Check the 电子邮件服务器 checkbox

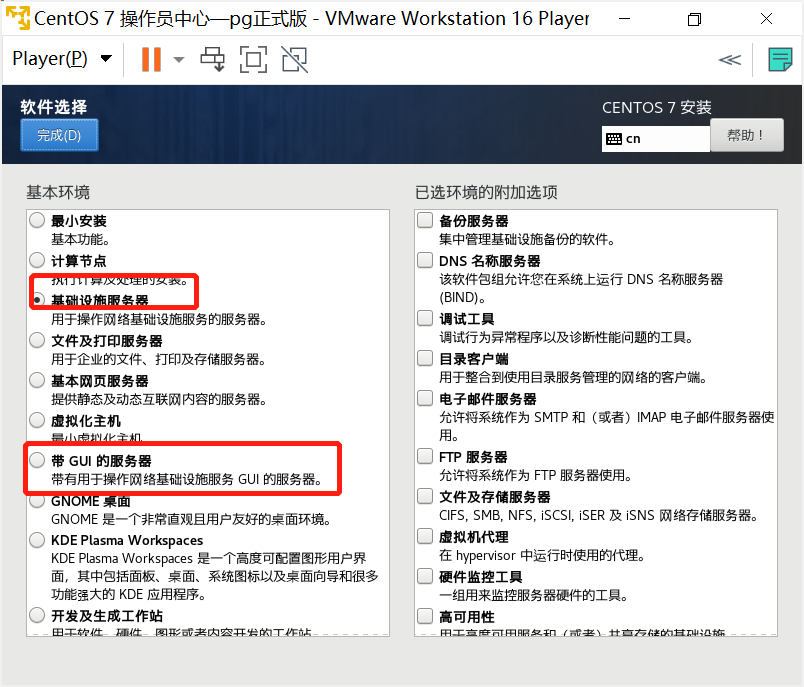[425, 398]
